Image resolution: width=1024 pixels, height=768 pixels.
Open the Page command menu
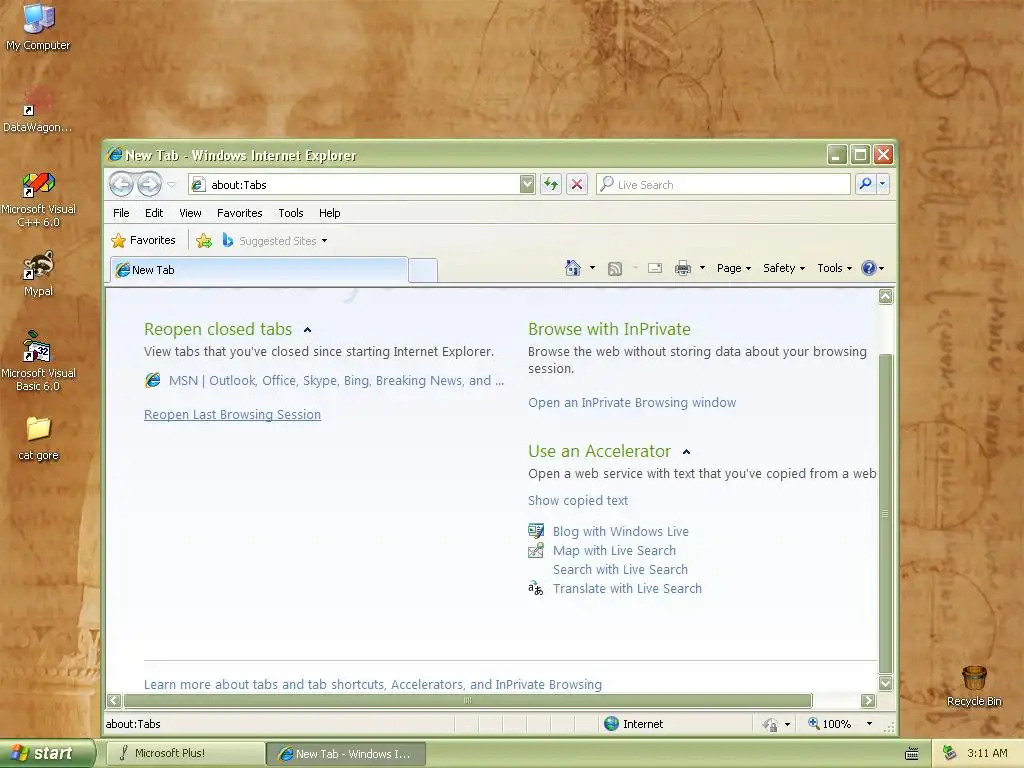click(x=734, y=268)
